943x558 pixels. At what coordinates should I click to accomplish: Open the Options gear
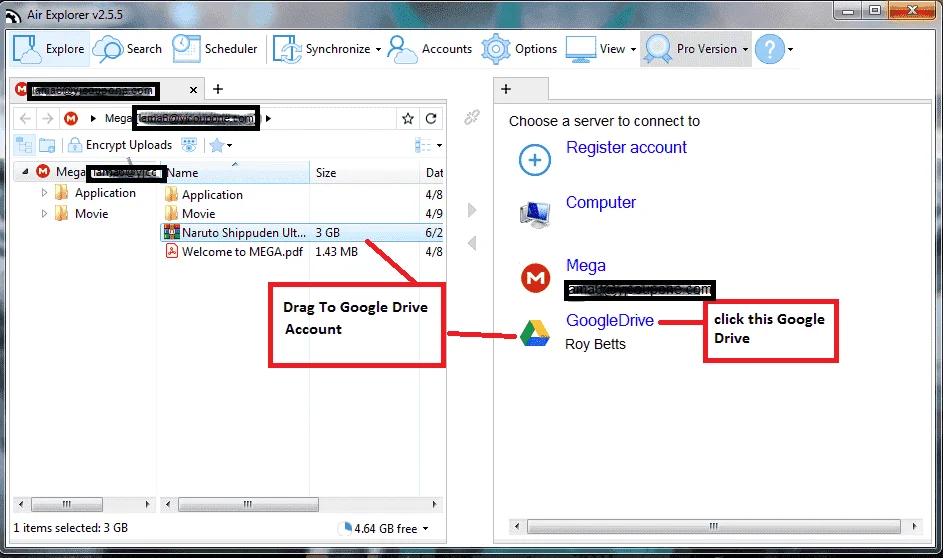(x=520, y=49)
